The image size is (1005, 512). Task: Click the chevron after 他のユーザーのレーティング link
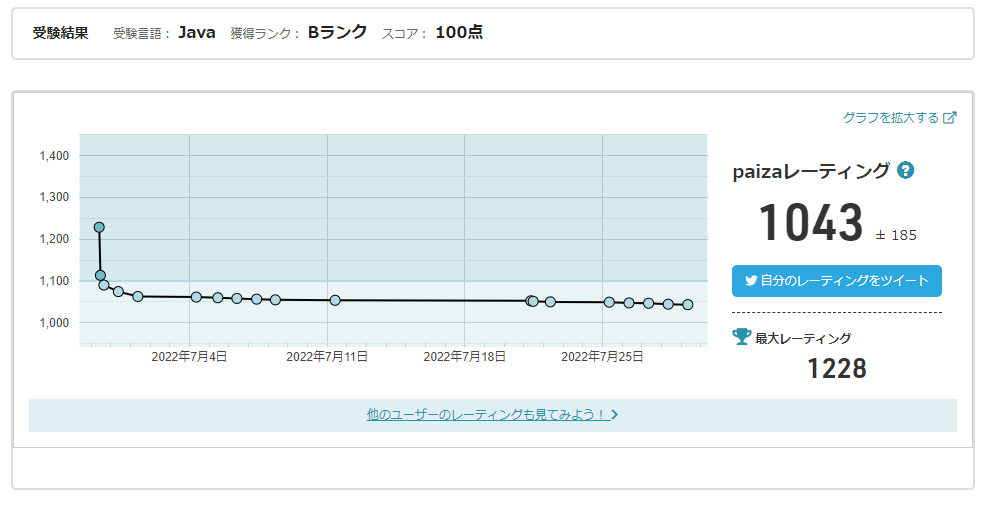click(614, 414)
